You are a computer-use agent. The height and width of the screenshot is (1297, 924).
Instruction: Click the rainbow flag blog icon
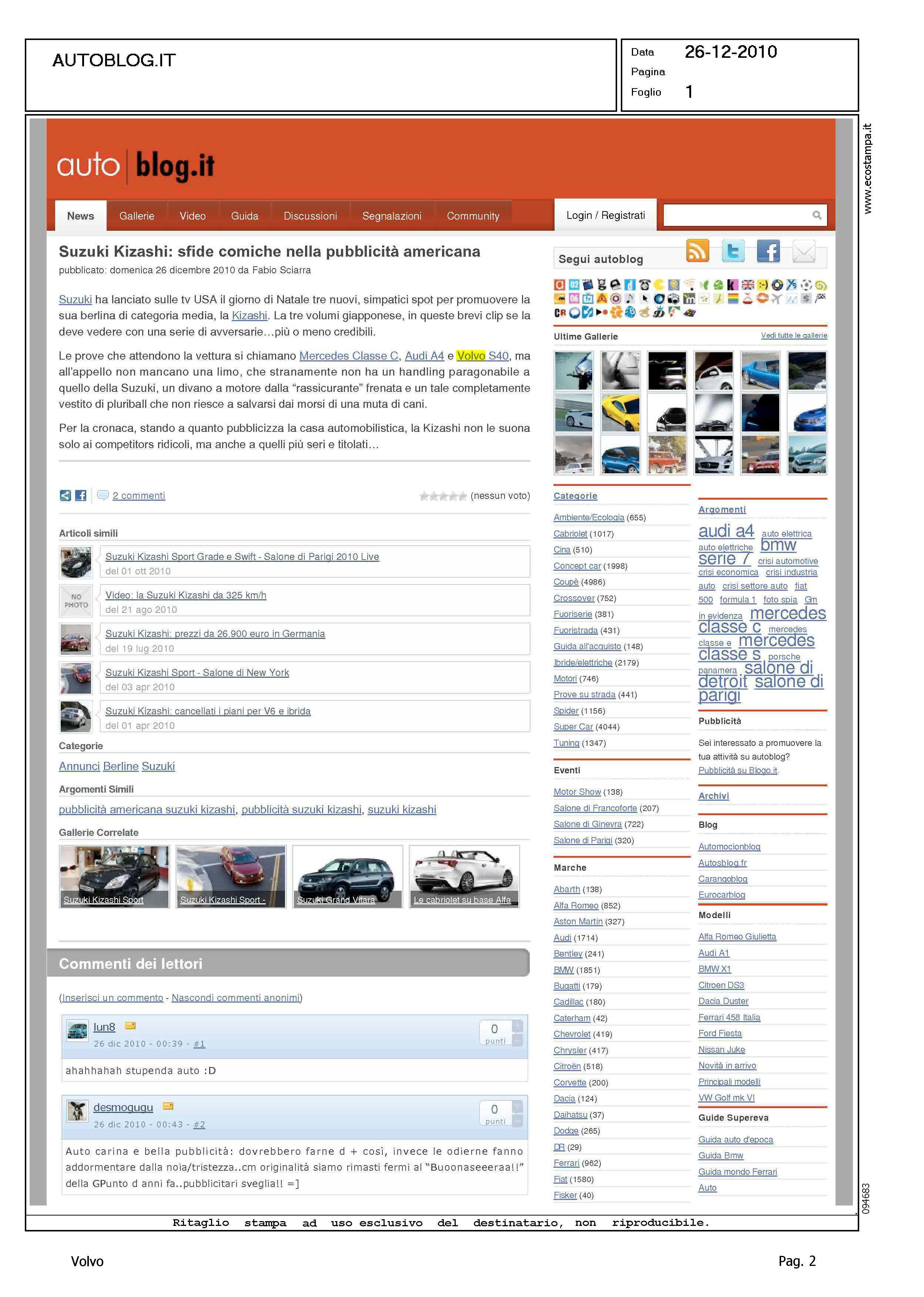(733, 298)
